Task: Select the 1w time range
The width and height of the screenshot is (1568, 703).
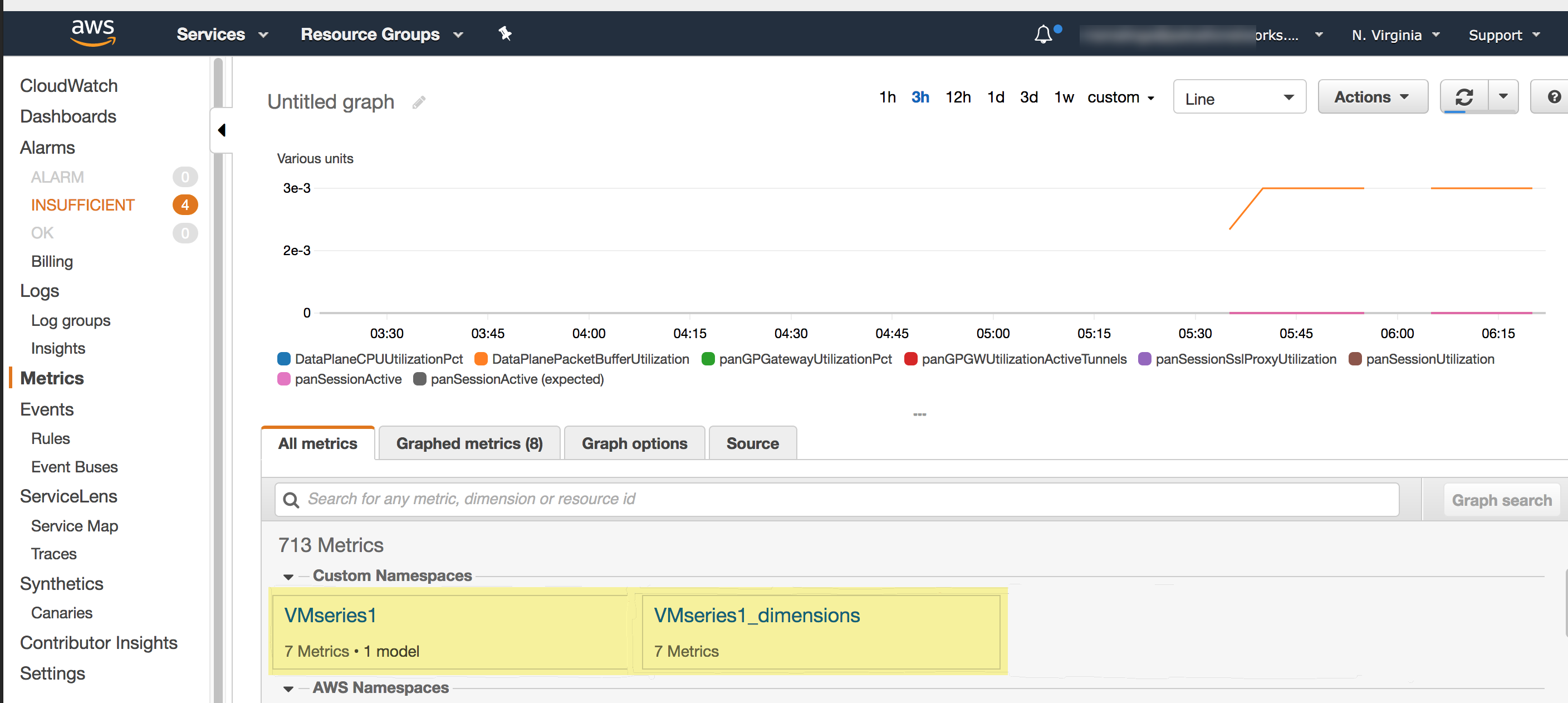Action: [1064, 97]
